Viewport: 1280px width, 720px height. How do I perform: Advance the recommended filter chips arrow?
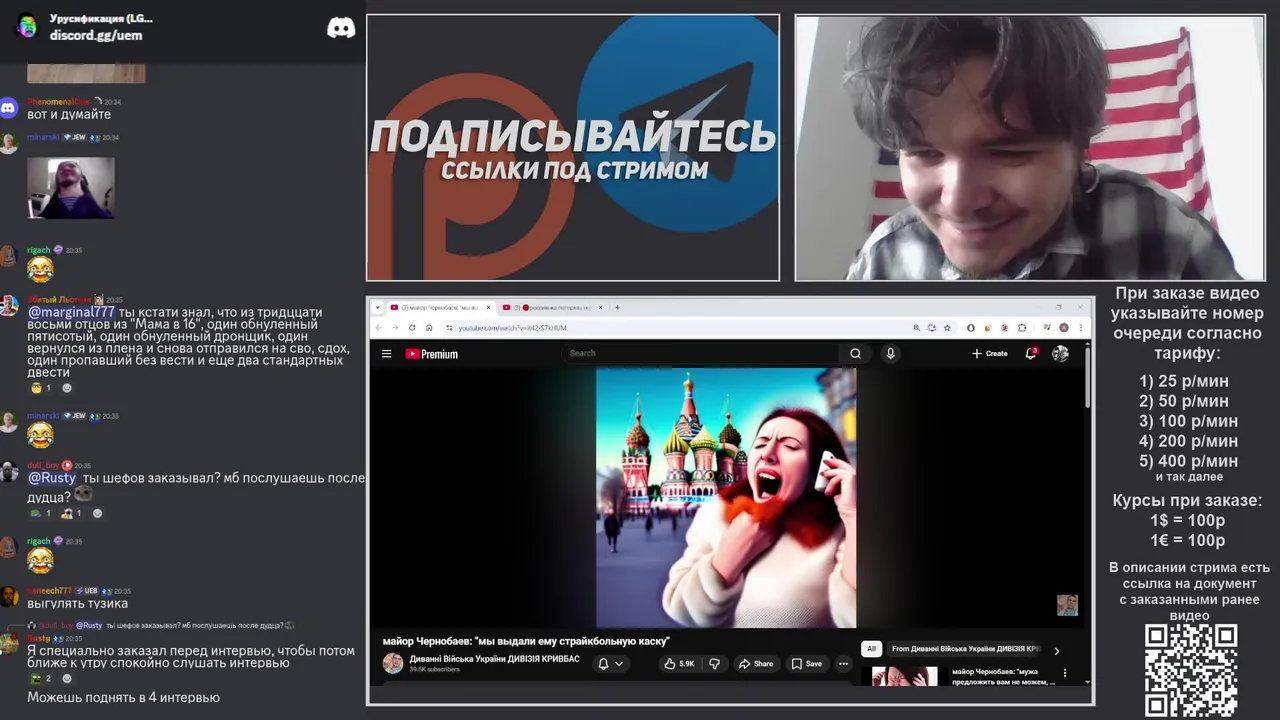click(1057, 651)
